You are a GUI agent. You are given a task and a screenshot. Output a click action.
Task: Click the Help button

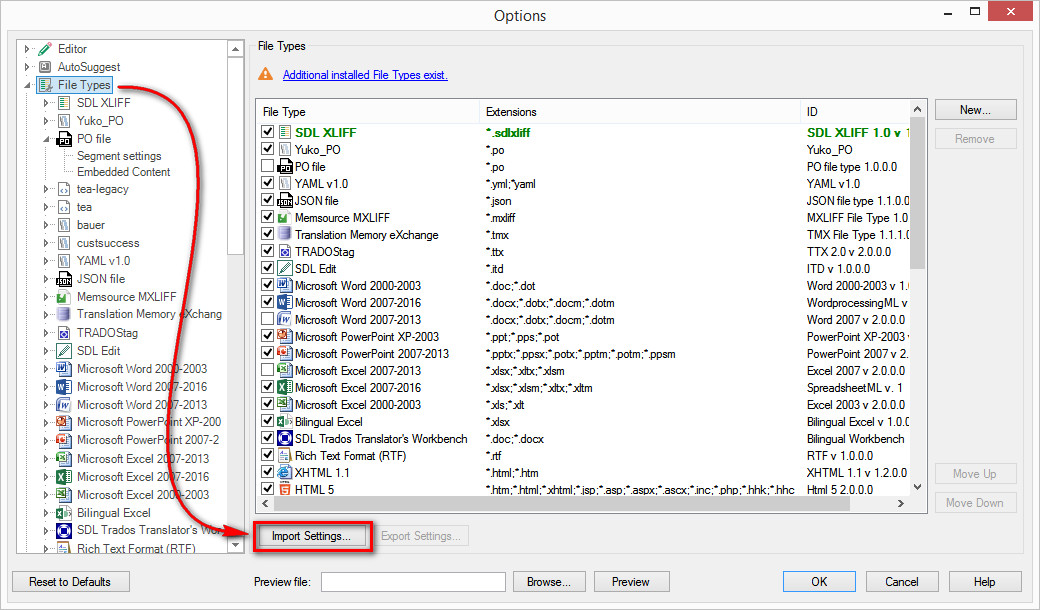click(x=984, y=581)
